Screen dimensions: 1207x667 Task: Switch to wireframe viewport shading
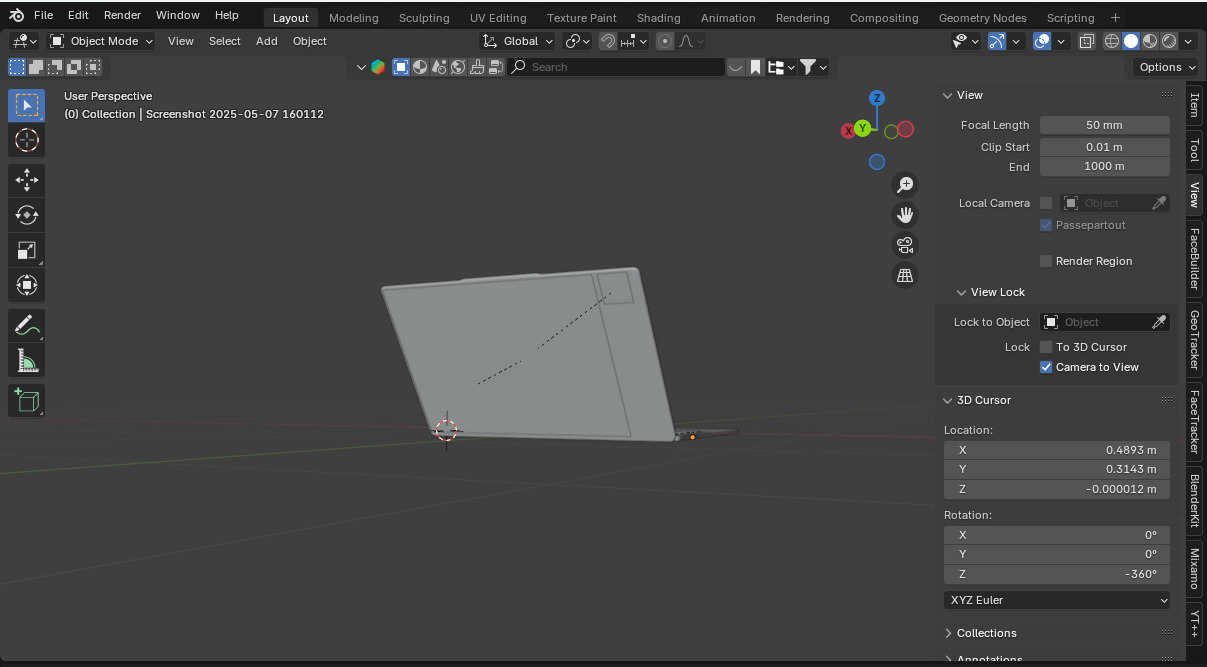pyautogui.click(x=1112, y=41)
